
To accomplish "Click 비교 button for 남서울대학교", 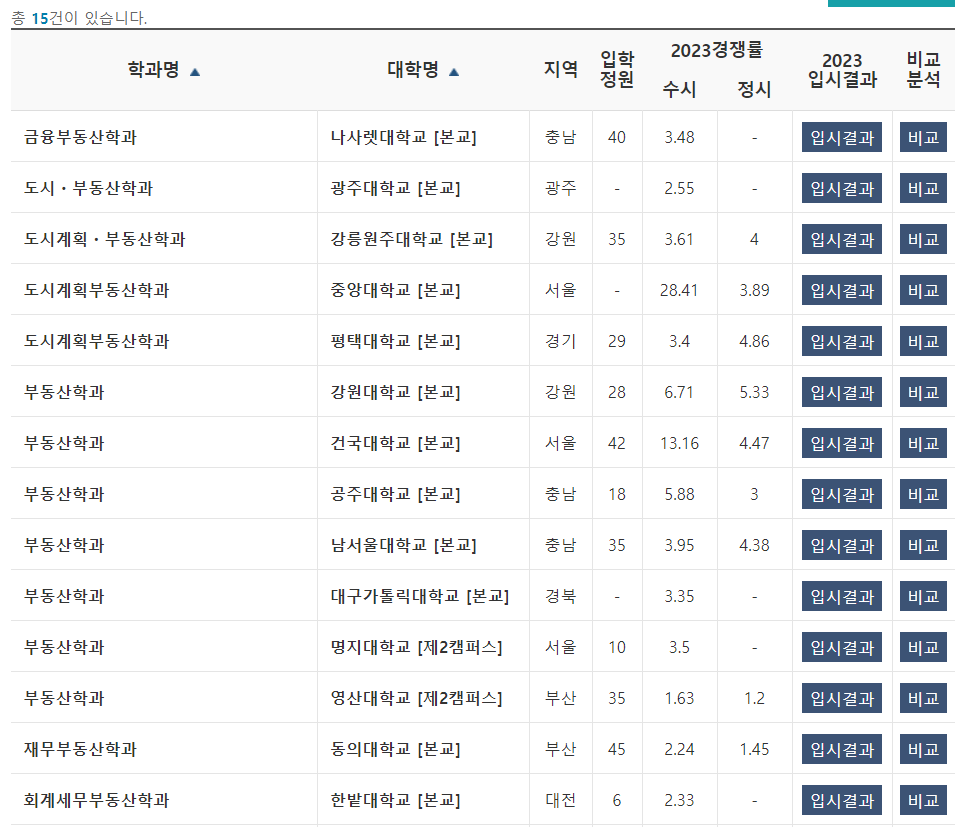I will [923, 545].
